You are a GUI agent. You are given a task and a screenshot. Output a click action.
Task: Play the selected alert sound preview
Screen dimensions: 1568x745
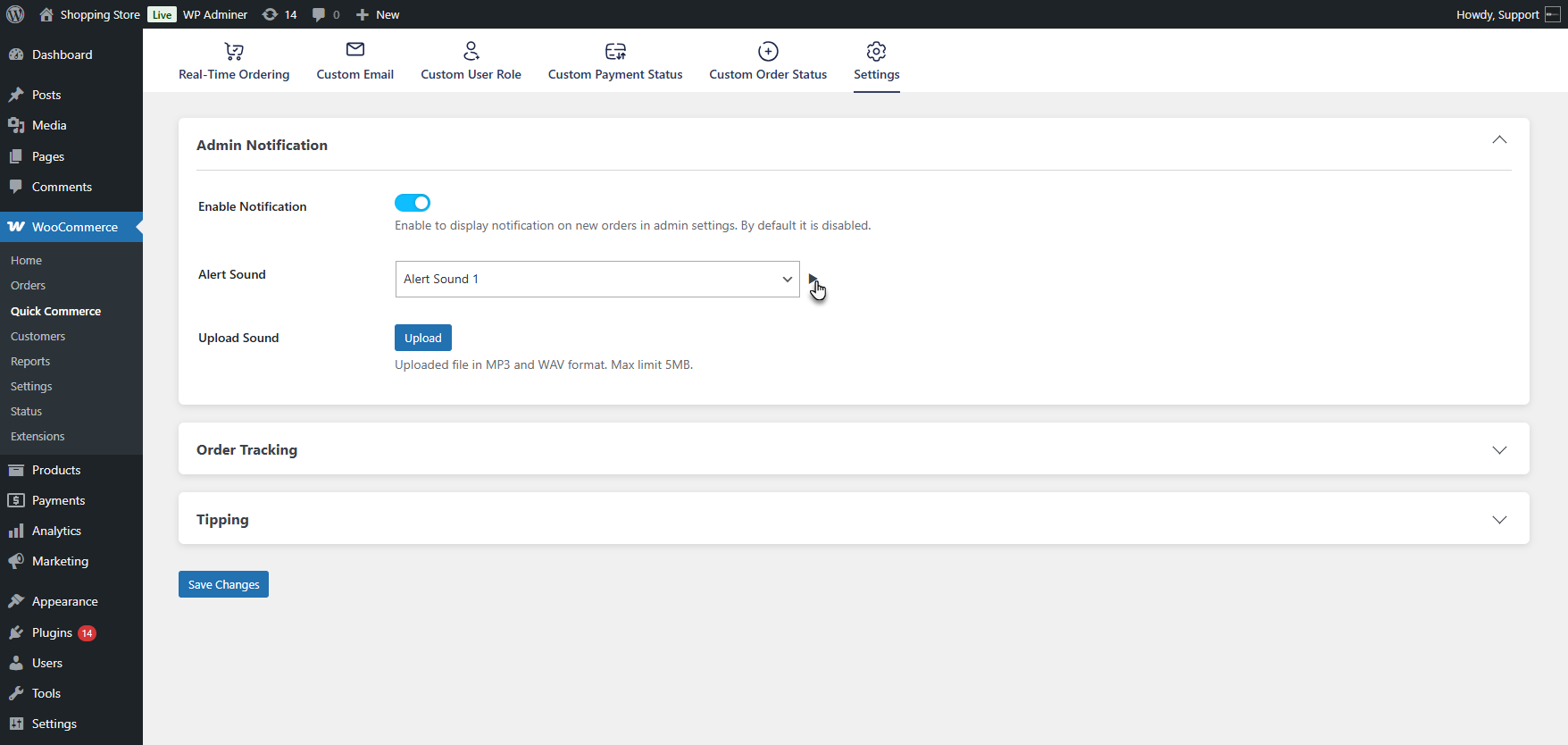click(x=813, y=279)
